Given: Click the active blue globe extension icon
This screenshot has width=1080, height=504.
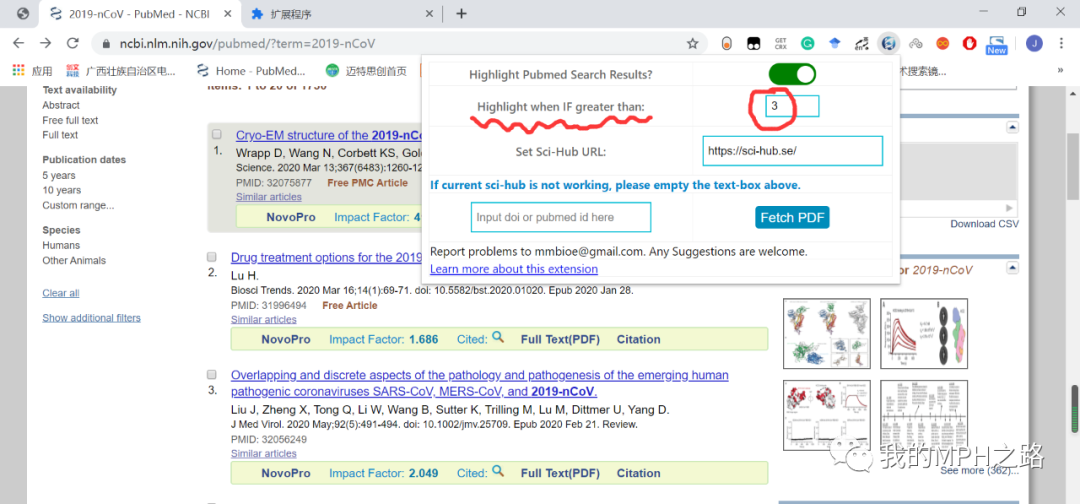Looking at the screenshot, I should (889, 43).
